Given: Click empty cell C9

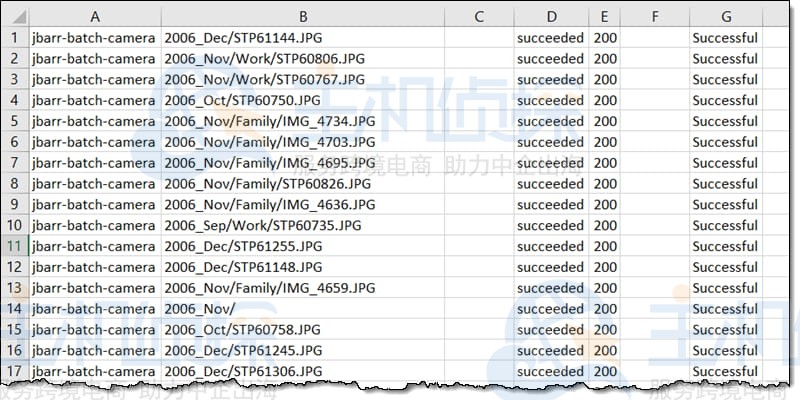Looking at the screenshot, I should coord(478,205).
